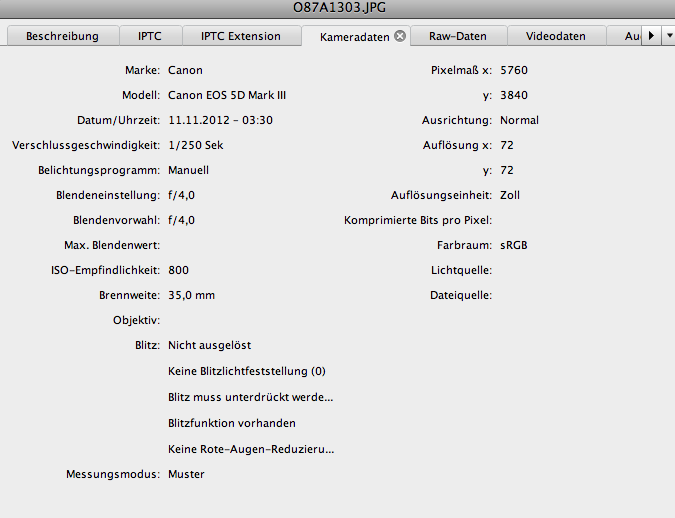The height and width of the screenshot is (518, 675).
Task: Switch to the Beschreibung tab
Action: pos(62,36)
